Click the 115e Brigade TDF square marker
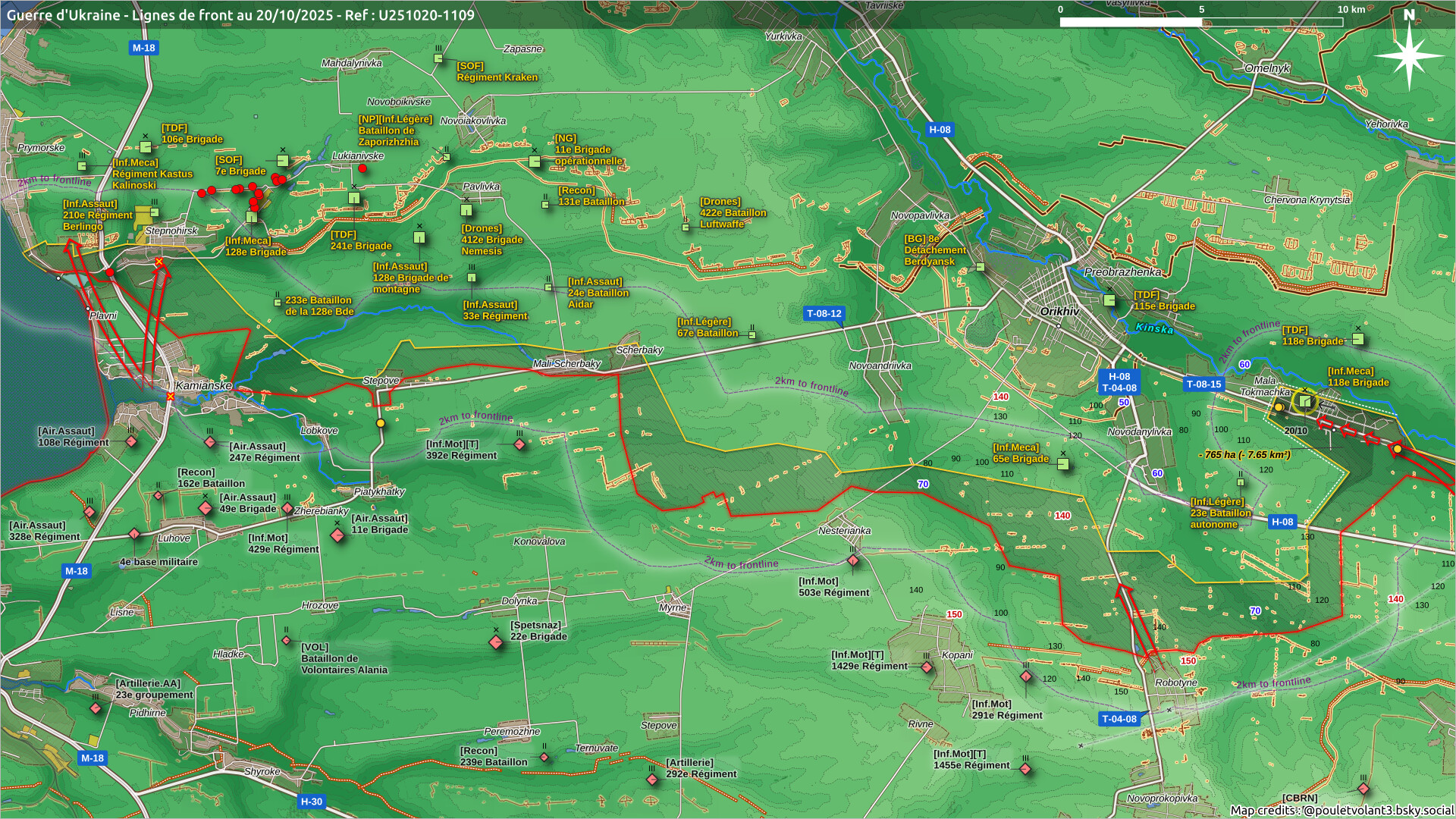Image resolution: width=1456 pixels, height=819 pixels. (x=1109, y=300)
